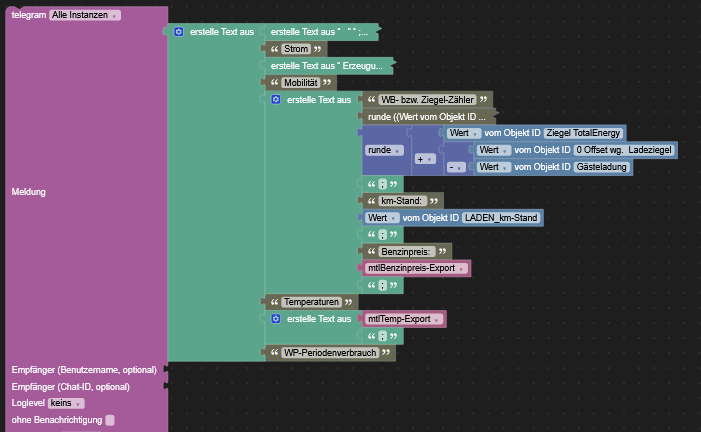The height and width of the screenshot is (432, 701).
Task: Edit the 'Temperaturen' text field
Action: coord(312,302)
